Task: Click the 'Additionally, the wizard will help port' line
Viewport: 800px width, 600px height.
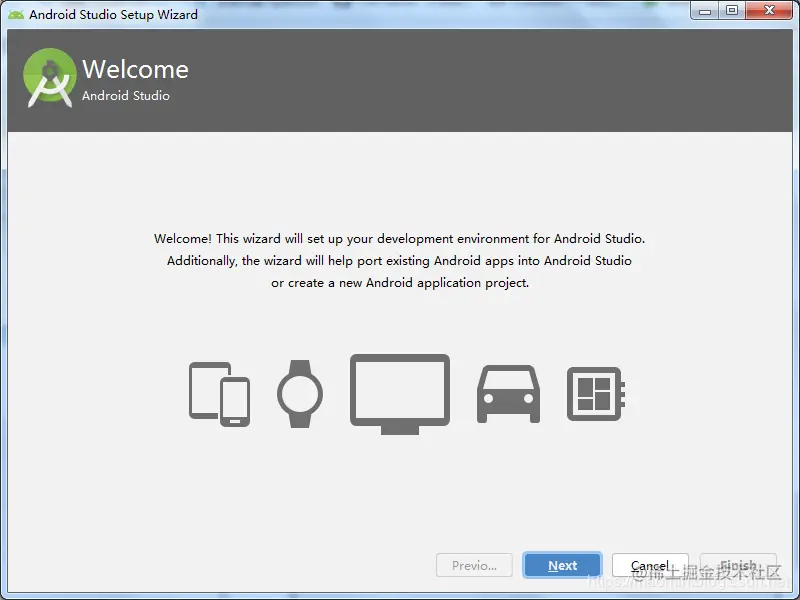Action: (x=399, y=261)
